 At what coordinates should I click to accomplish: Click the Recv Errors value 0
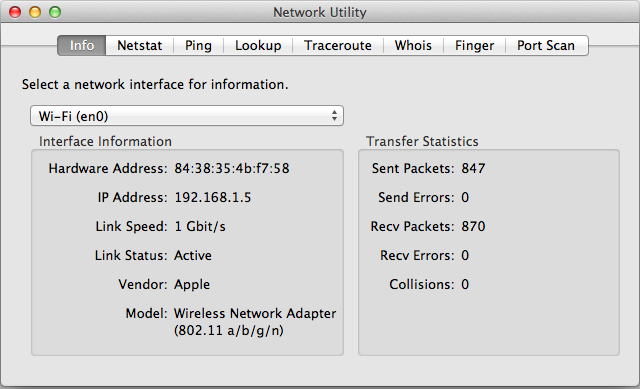pyautogui.click(x=465, y=255)
